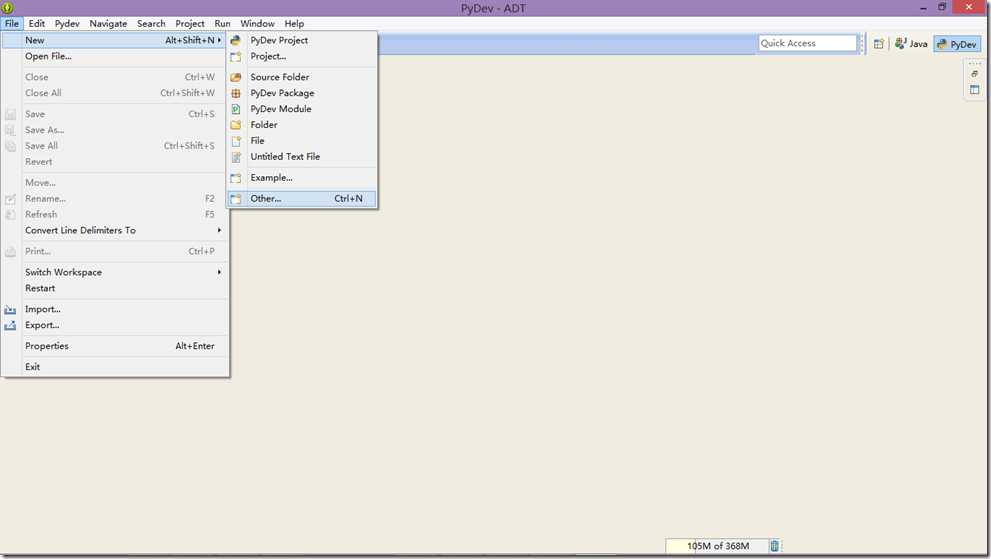Open the Navigate menu
The image size is (991, 559).
pos(108,23)
